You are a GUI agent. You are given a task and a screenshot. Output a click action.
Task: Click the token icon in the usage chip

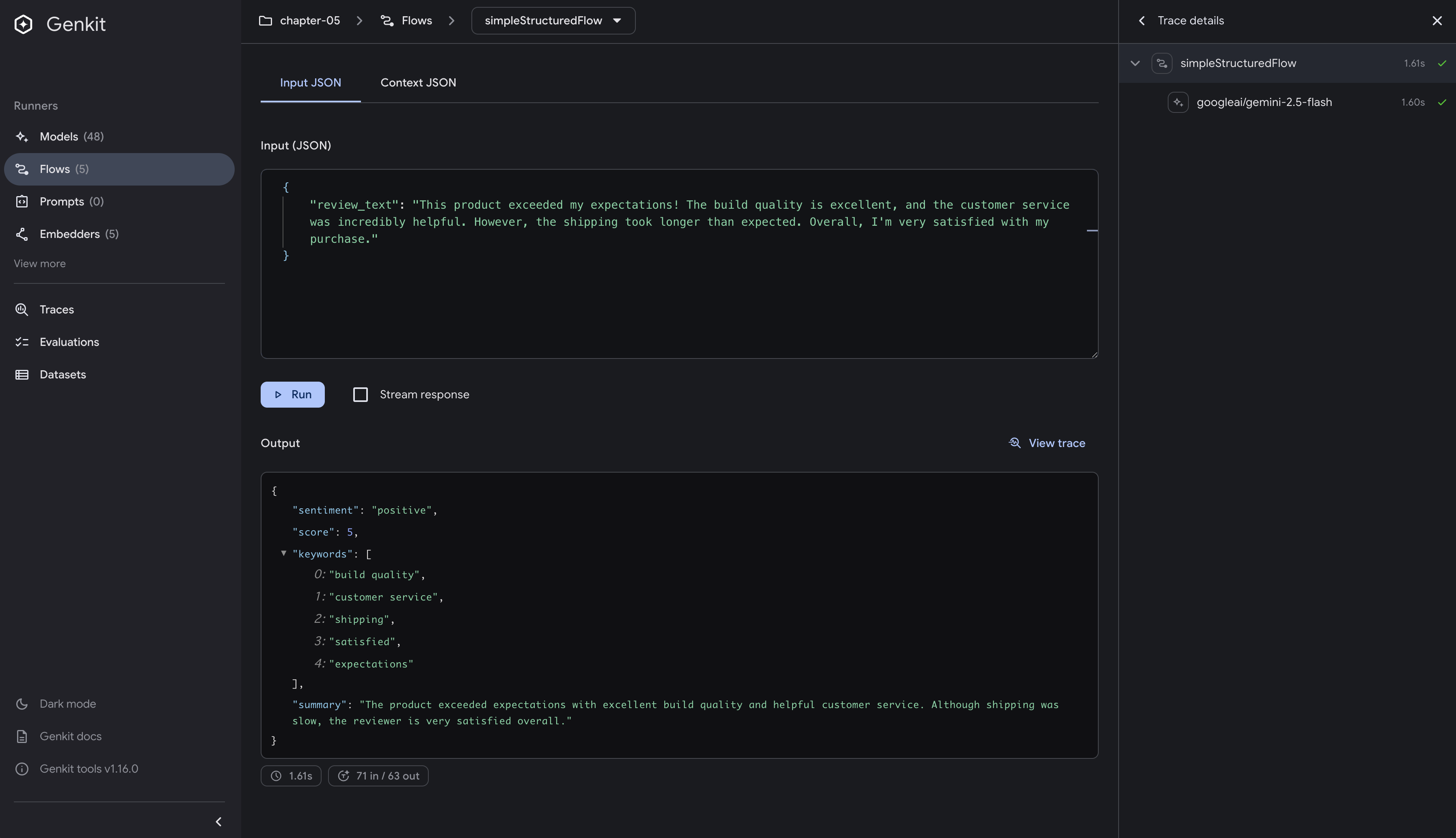(x=343, y=776)
